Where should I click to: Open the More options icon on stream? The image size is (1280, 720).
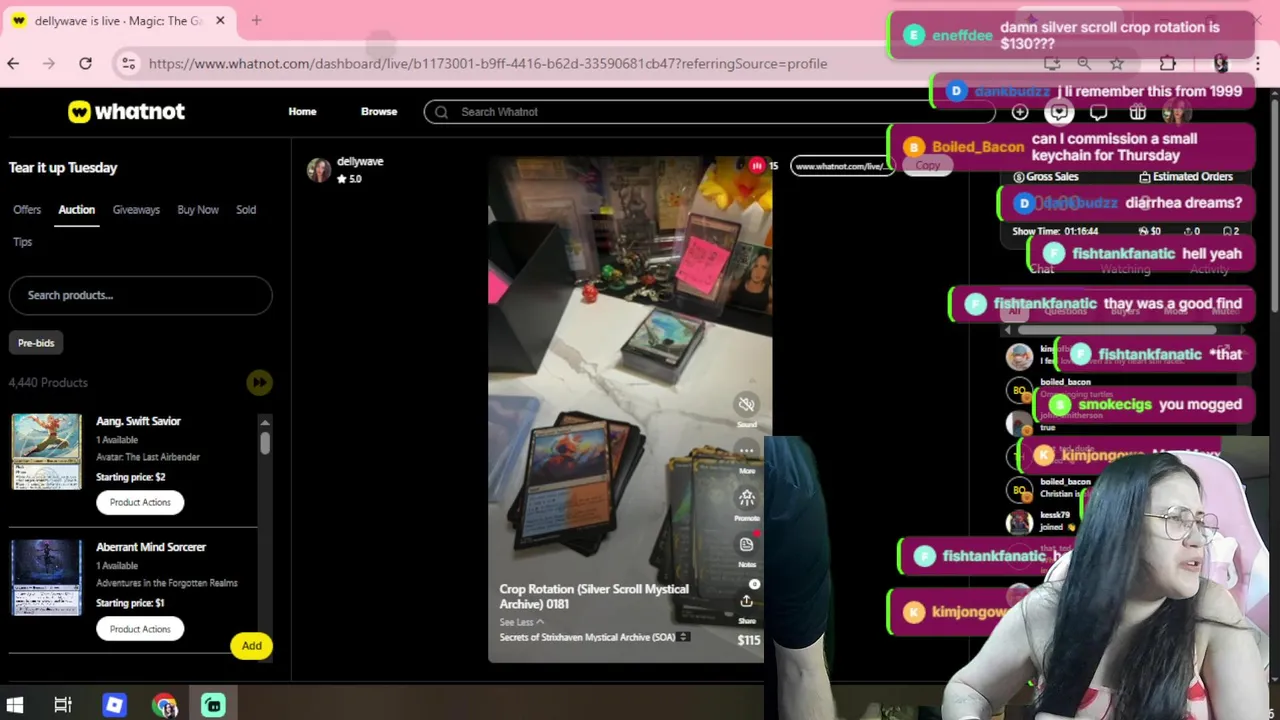pyautogui.click(x=746, y=451)
